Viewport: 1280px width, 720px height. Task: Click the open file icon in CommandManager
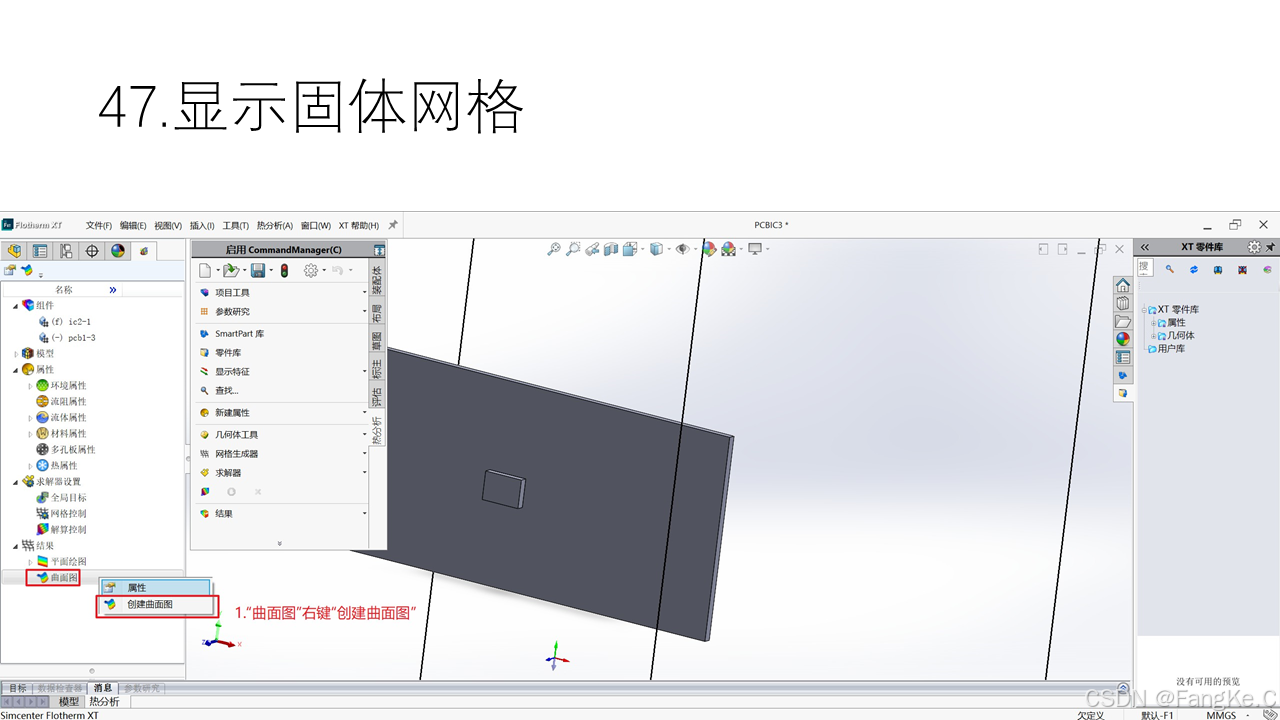pos(231,270)
